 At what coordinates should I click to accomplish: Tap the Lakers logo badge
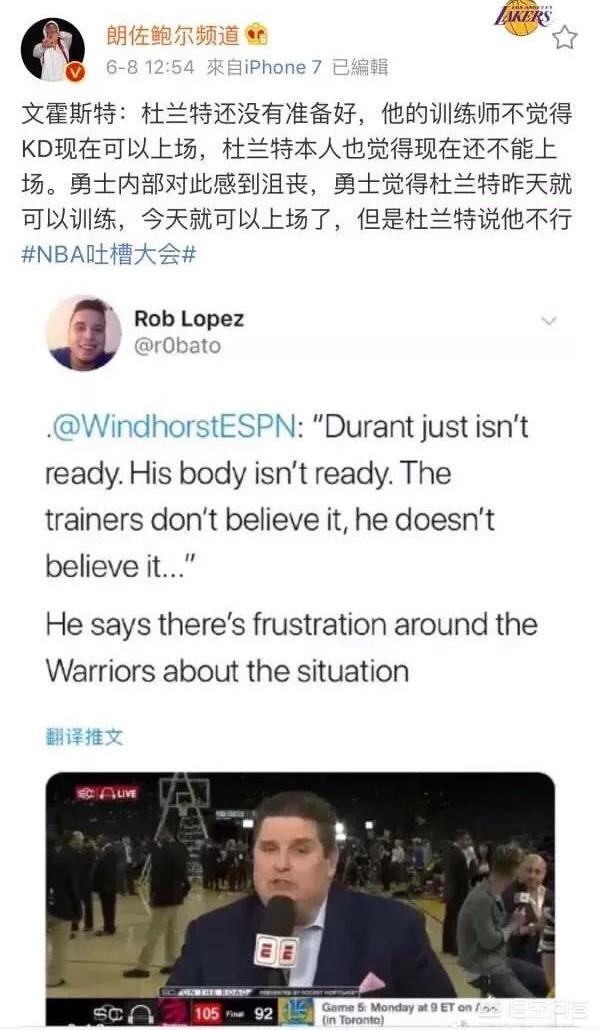click(x=524, y=17)
